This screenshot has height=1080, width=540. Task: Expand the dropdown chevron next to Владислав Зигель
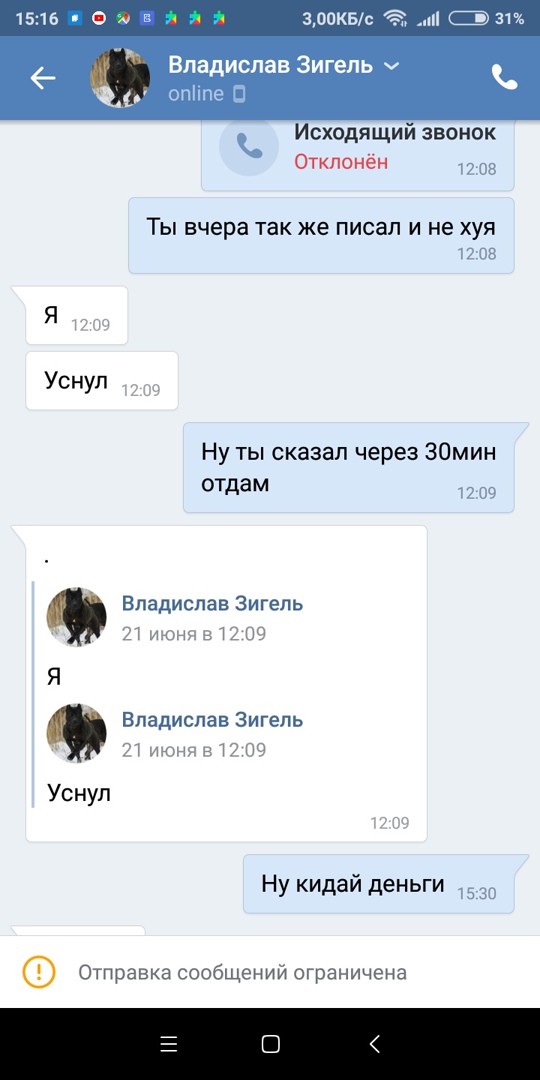tap(391, 66)
